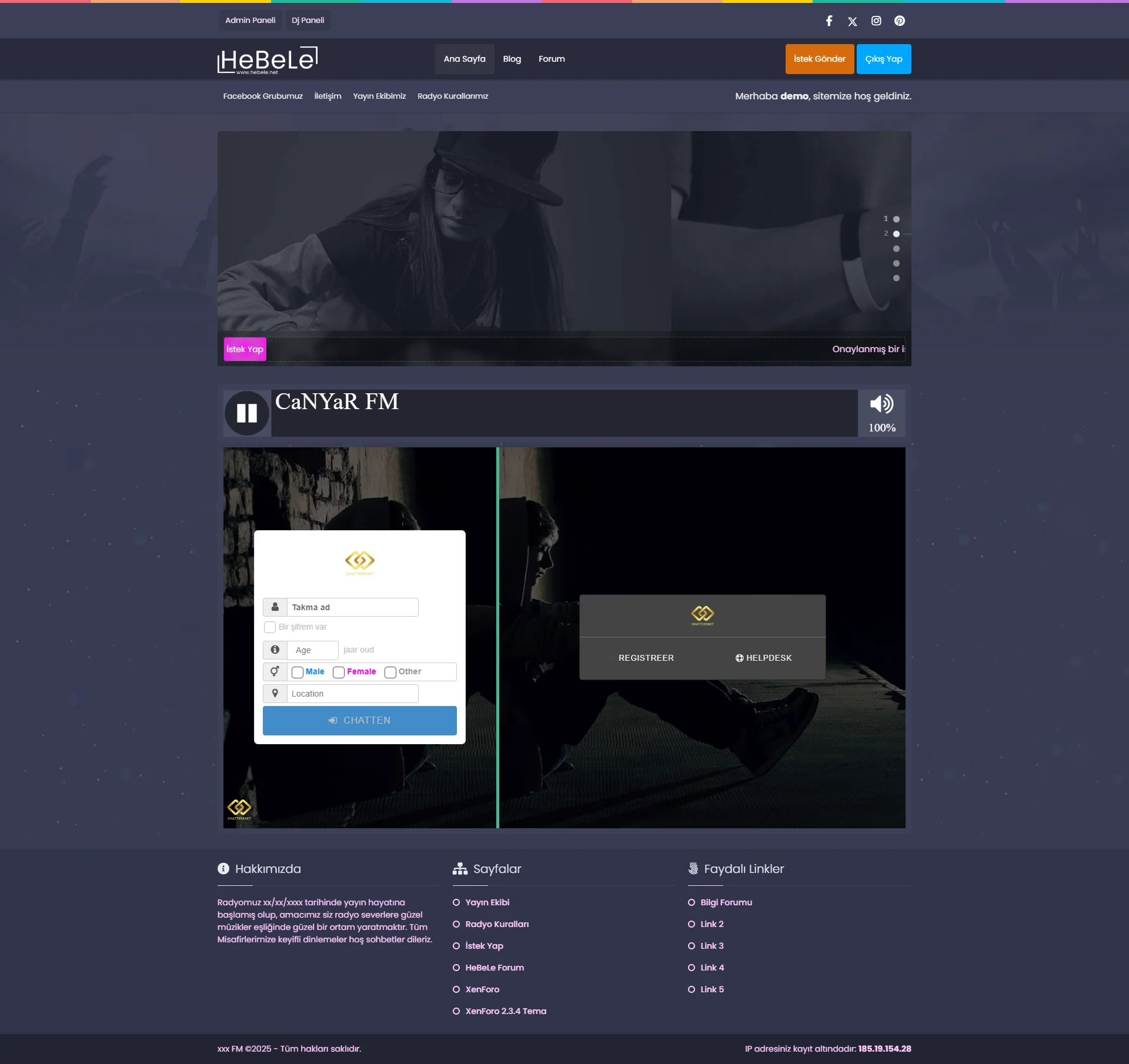The height and width of the screenshot is (1064, 1129).
Task: Mute the radio volume speaker icon
Action: pos(881,404)
